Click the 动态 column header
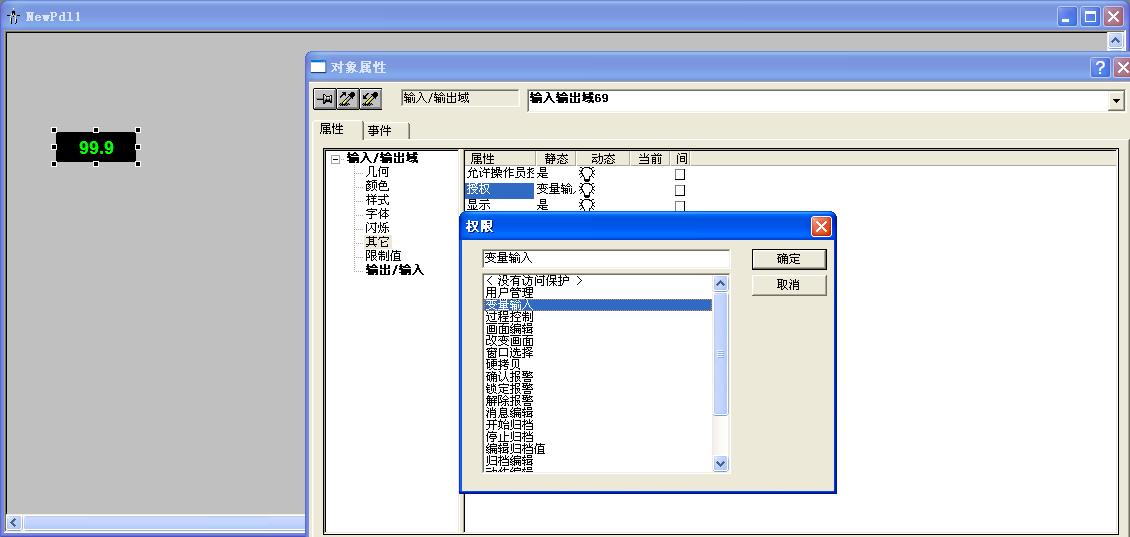Viewport: 1130px width, 537px height. 602,159
